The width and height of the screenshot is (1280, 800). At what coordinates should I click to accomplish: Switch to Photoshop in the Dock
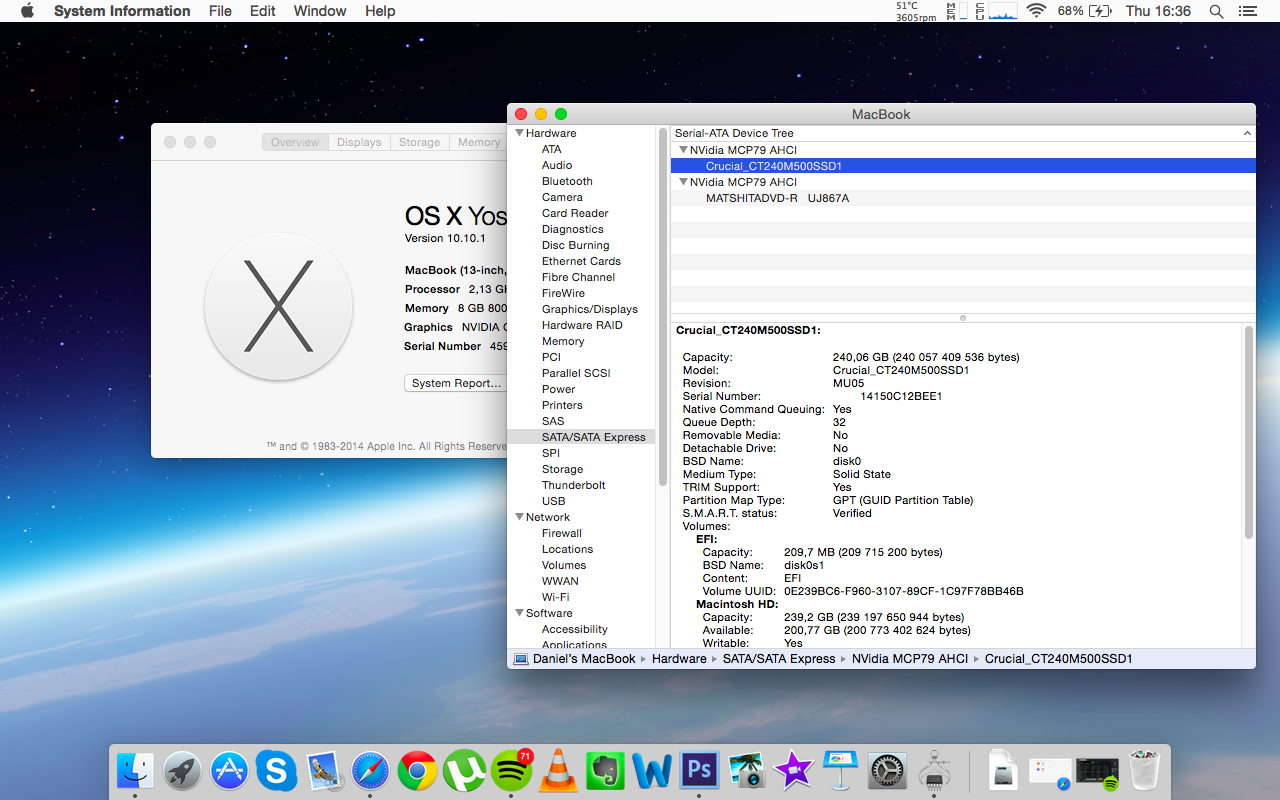click(x=699, y=770)
